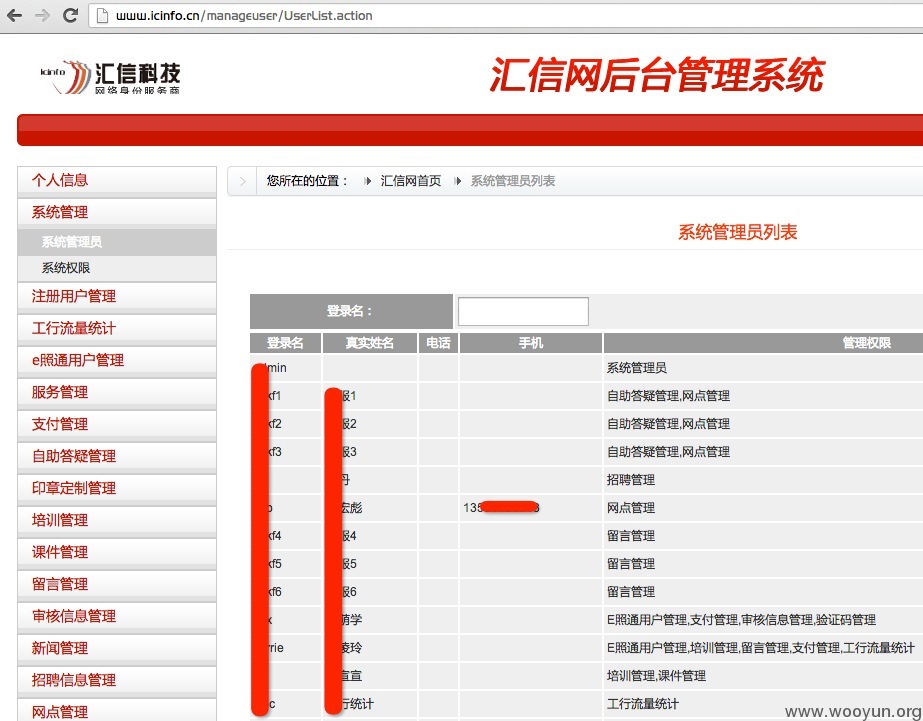Open e照通用户管理 sidebar menu

coord(117,360)
